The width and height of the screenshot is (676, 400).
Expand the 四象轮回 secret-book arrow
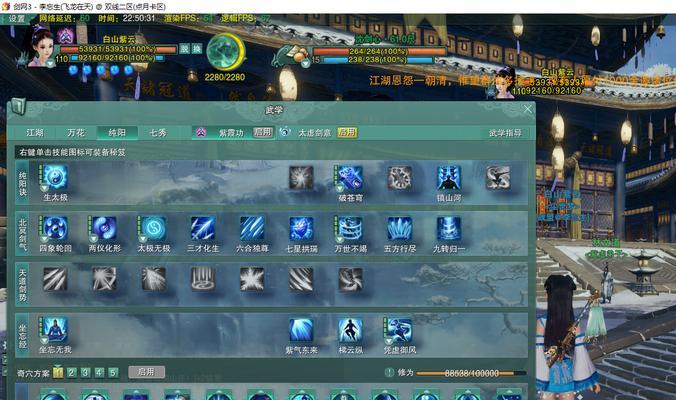coord(44,239)
